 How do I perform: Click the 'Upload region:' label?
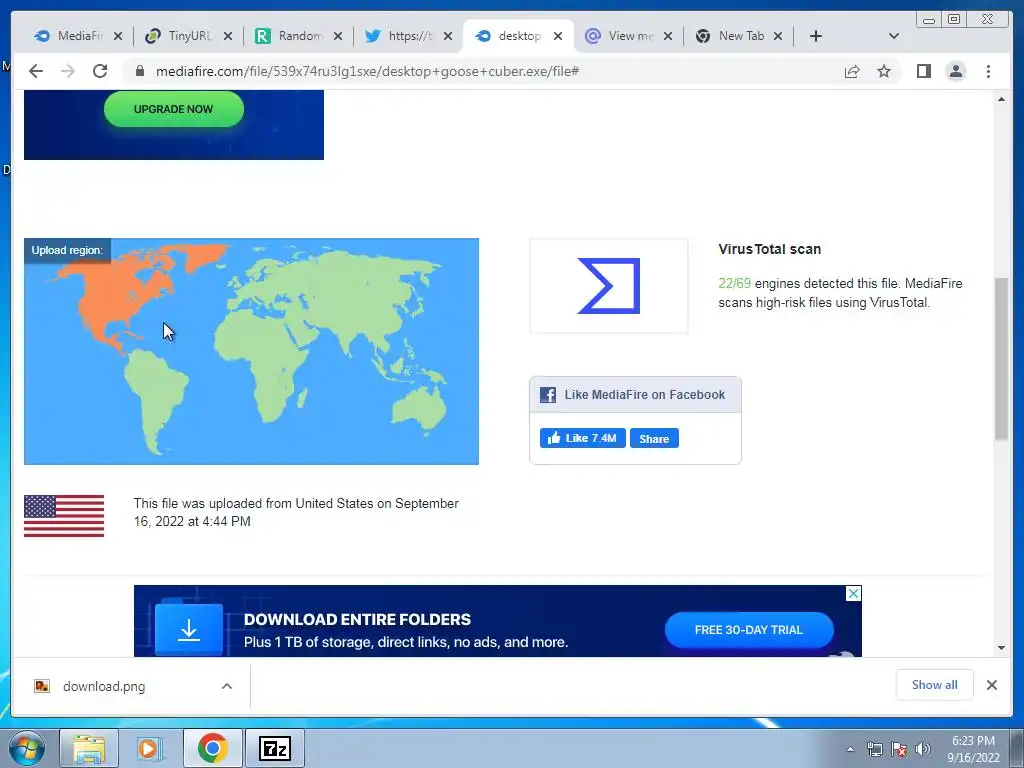(67, 250)
